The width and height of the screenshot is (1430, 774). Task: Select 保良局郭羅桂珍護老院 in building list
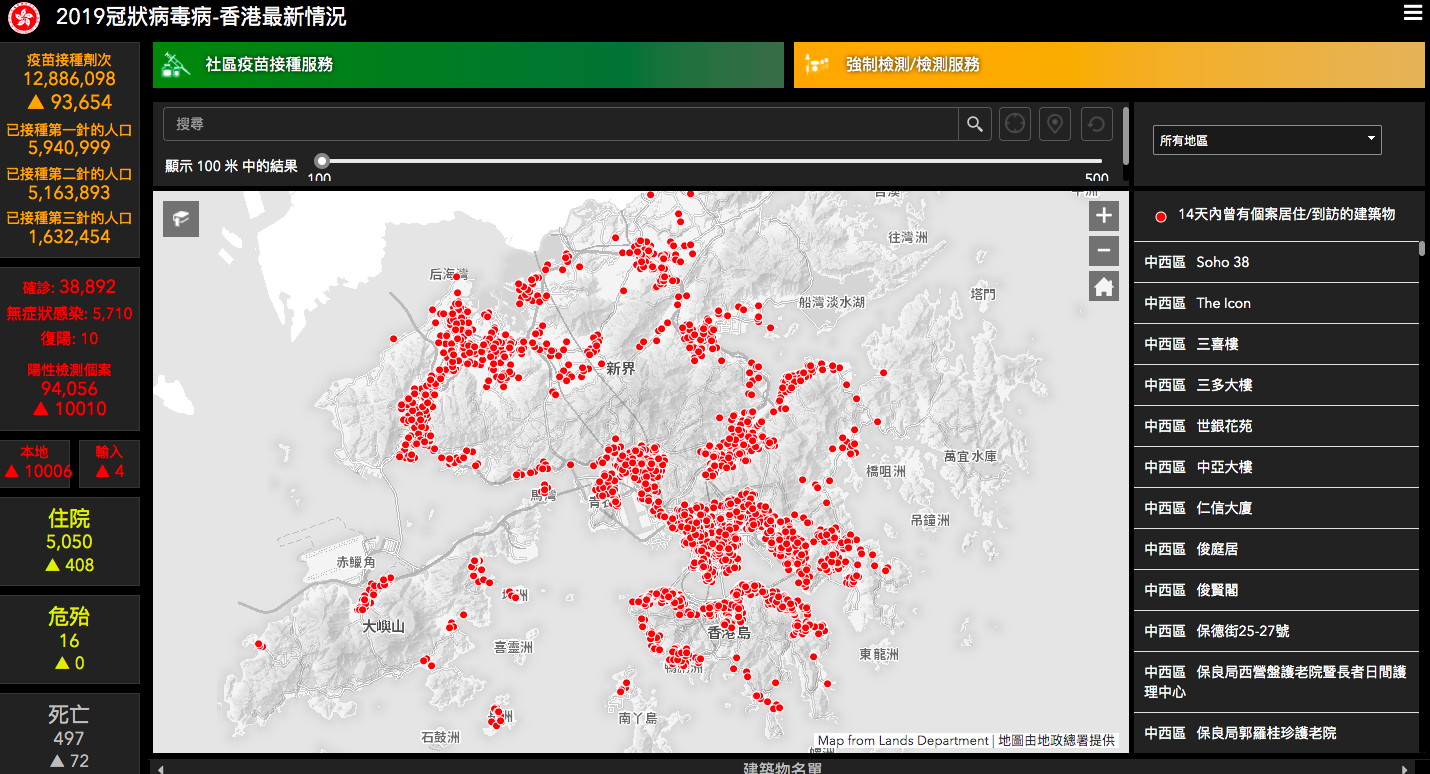1276,733
